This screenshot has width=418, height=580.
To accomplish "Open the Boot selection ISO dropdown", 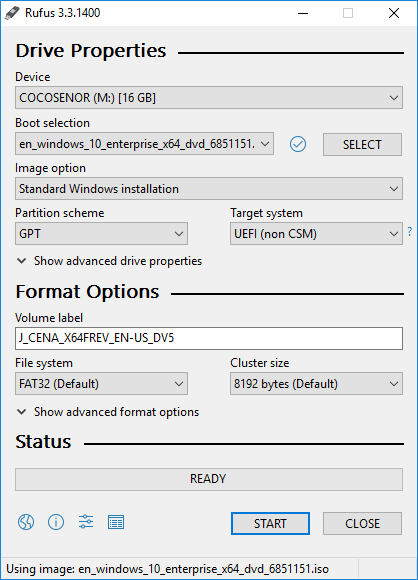I will tap(144, 144).
